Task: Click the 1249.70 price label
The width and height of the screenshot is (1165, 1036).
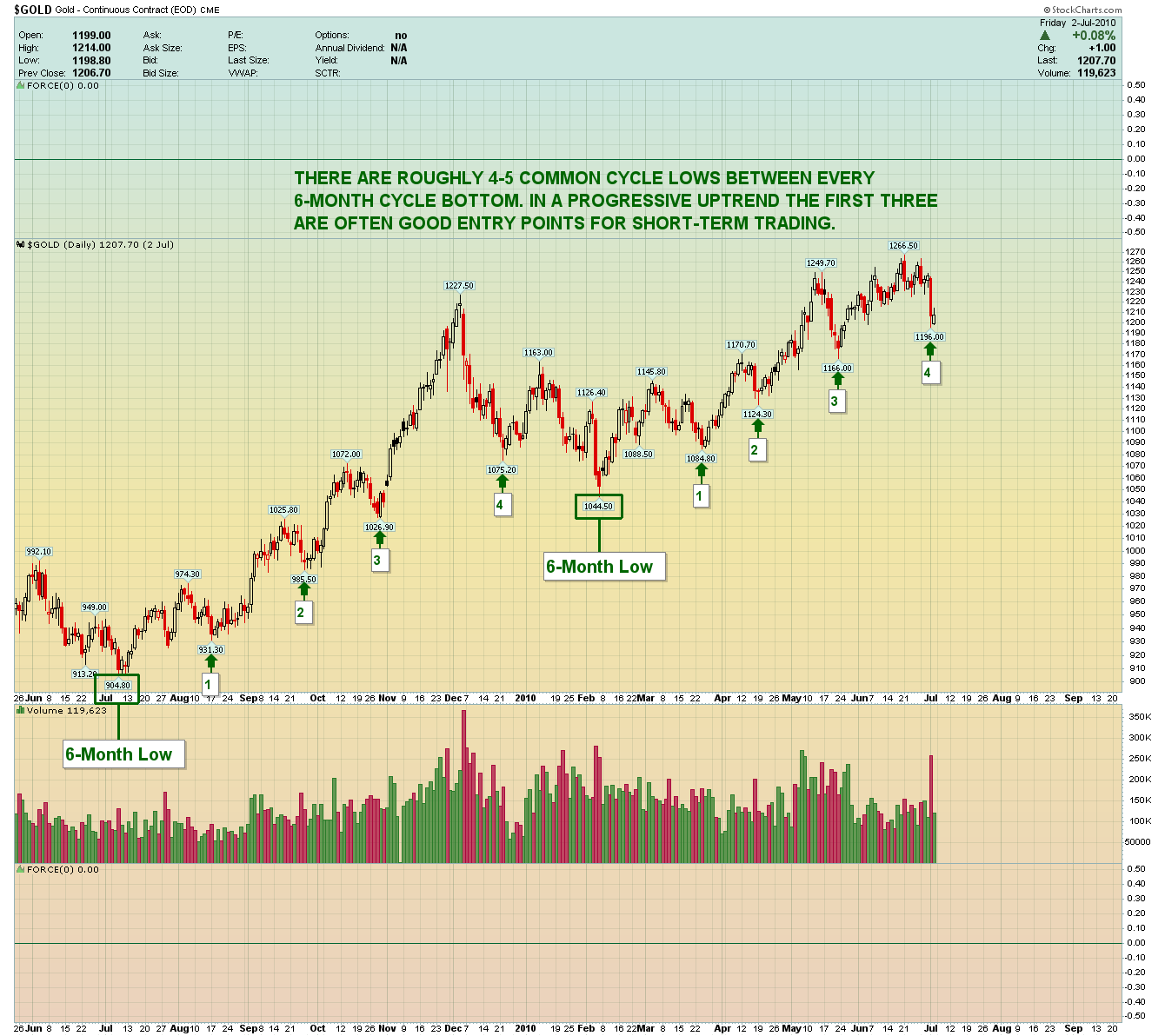Action: [x=821, y=263]
